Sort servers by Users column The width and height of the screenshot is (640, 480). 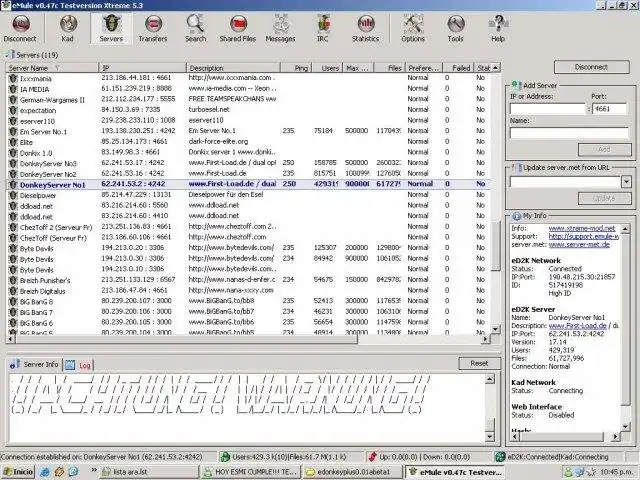pos(328,68)
